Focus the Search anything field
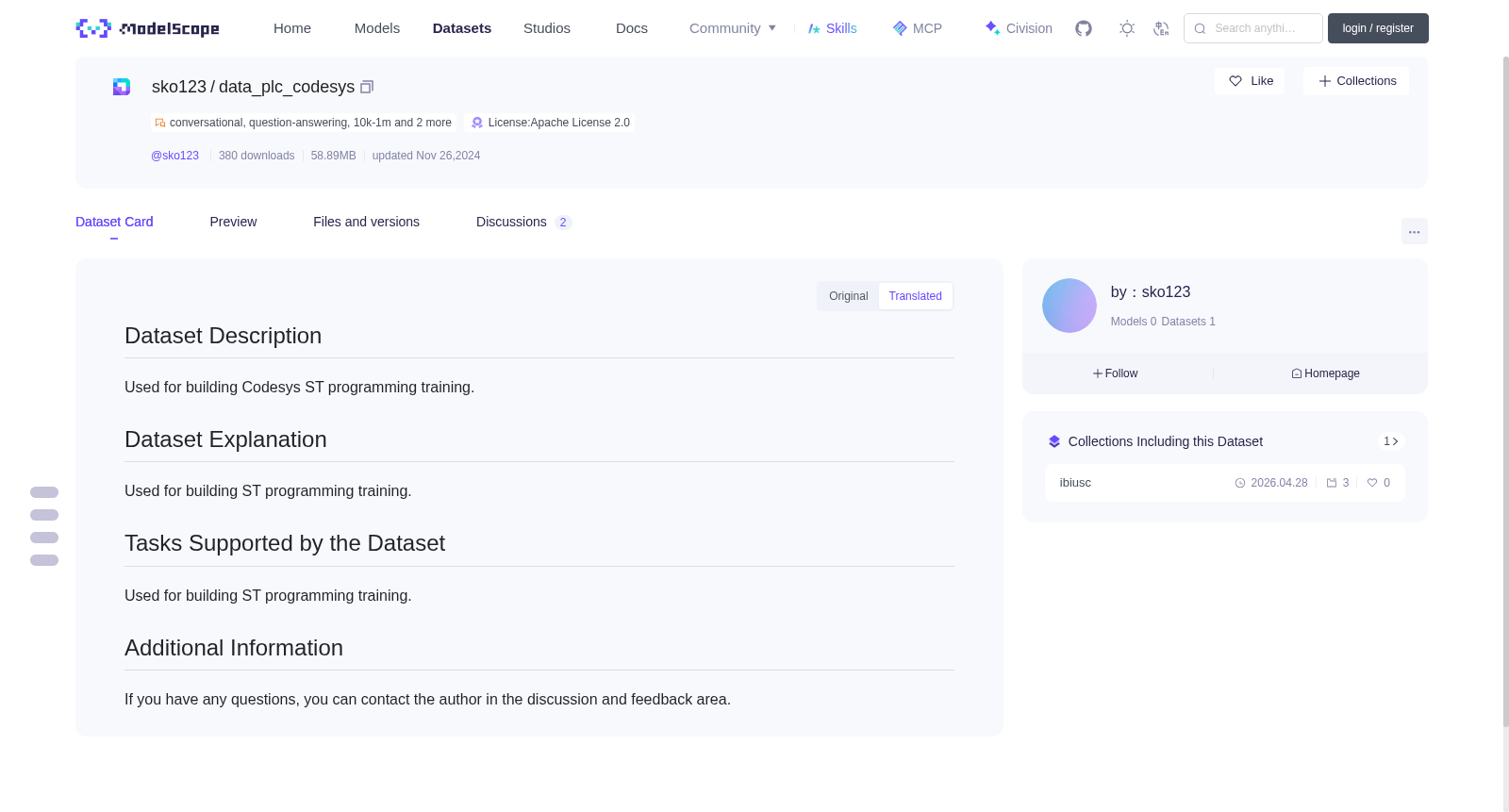The height and width of the screenshot is (812, 1509). pos(1253,28)
